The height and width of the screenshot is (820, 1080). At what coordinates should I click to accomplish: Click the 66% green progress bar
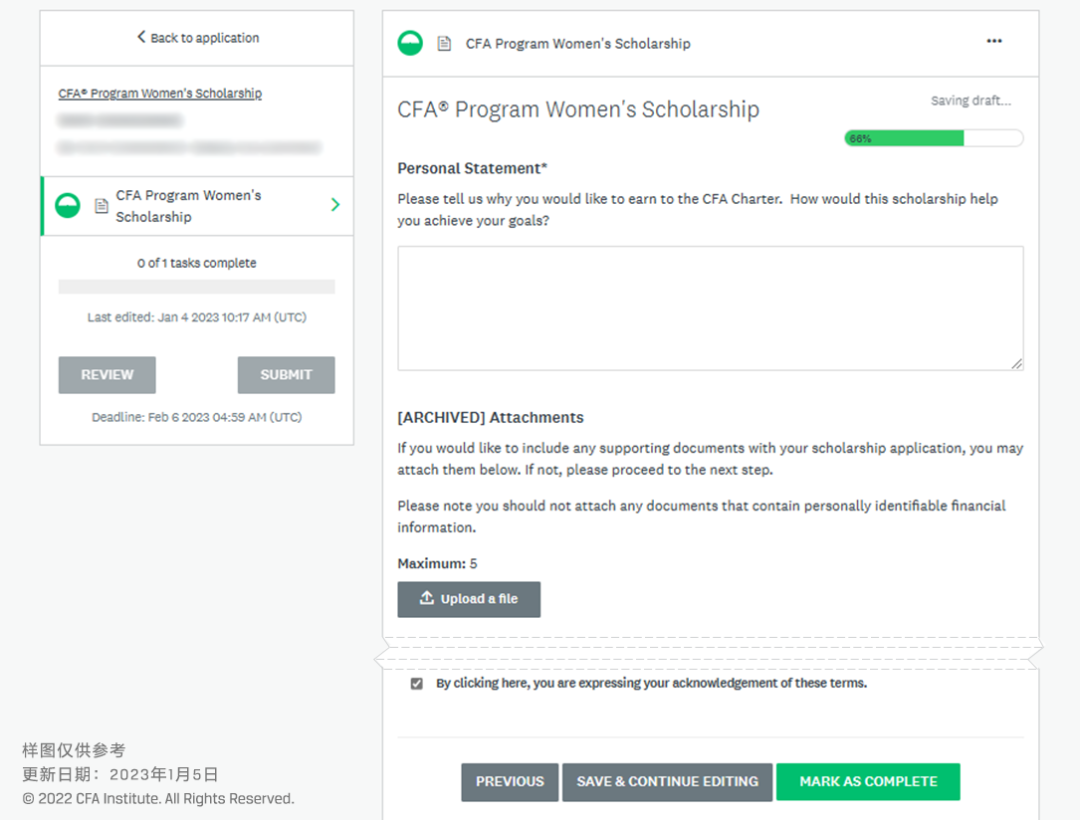coord(933,138)
